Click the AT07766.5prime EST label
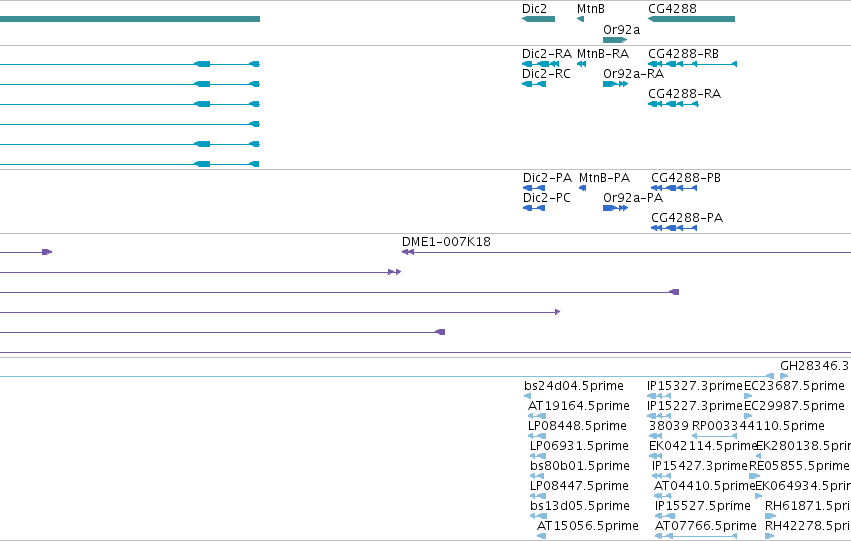Screen dimensions: 851x541 point(705,526)
